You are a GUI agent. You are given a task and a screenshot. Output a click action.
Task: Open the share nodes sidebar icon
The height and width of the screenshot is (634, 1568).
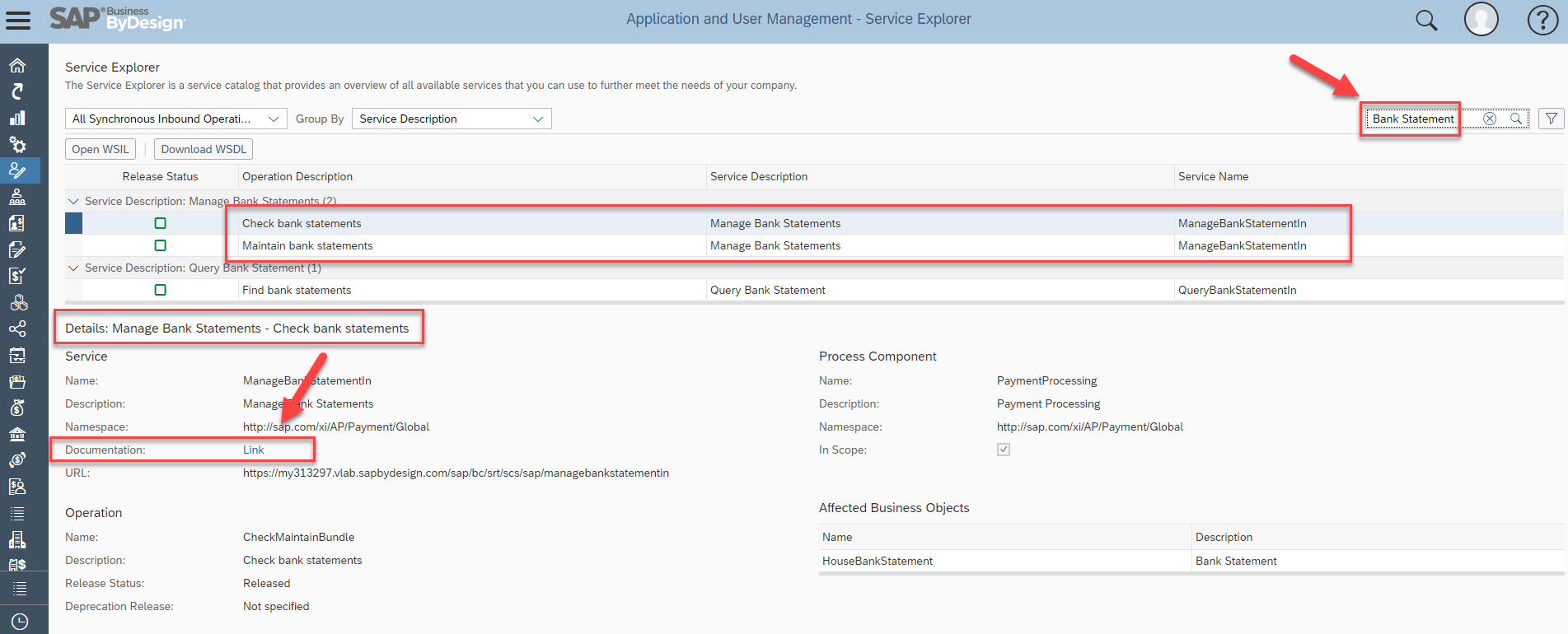pyautogui.click(x=17, y=329)
